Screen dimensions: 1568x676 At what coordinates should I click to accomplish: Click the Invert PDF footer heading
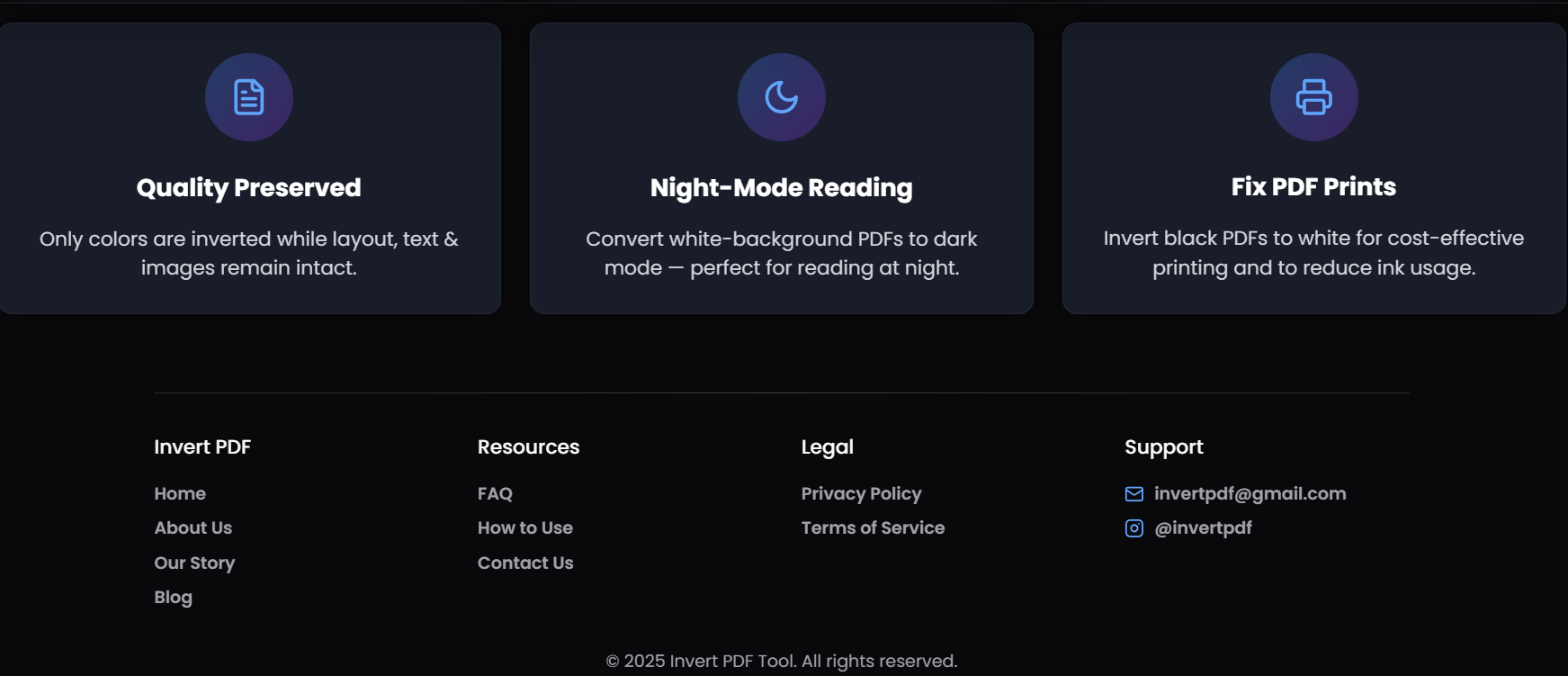pos(202,446)
